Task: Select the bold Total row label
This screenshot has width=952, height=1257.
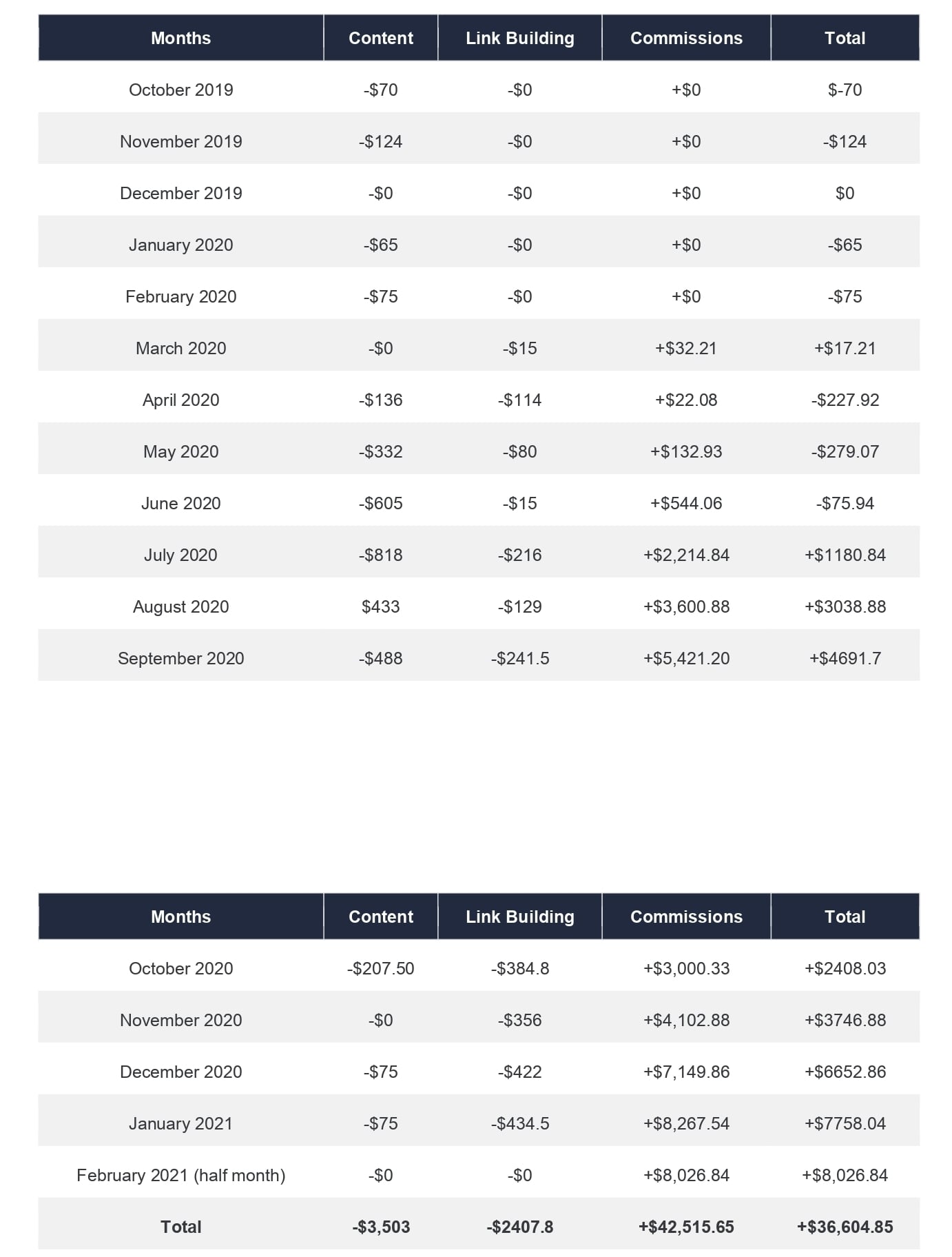Action: point(180,1227)
